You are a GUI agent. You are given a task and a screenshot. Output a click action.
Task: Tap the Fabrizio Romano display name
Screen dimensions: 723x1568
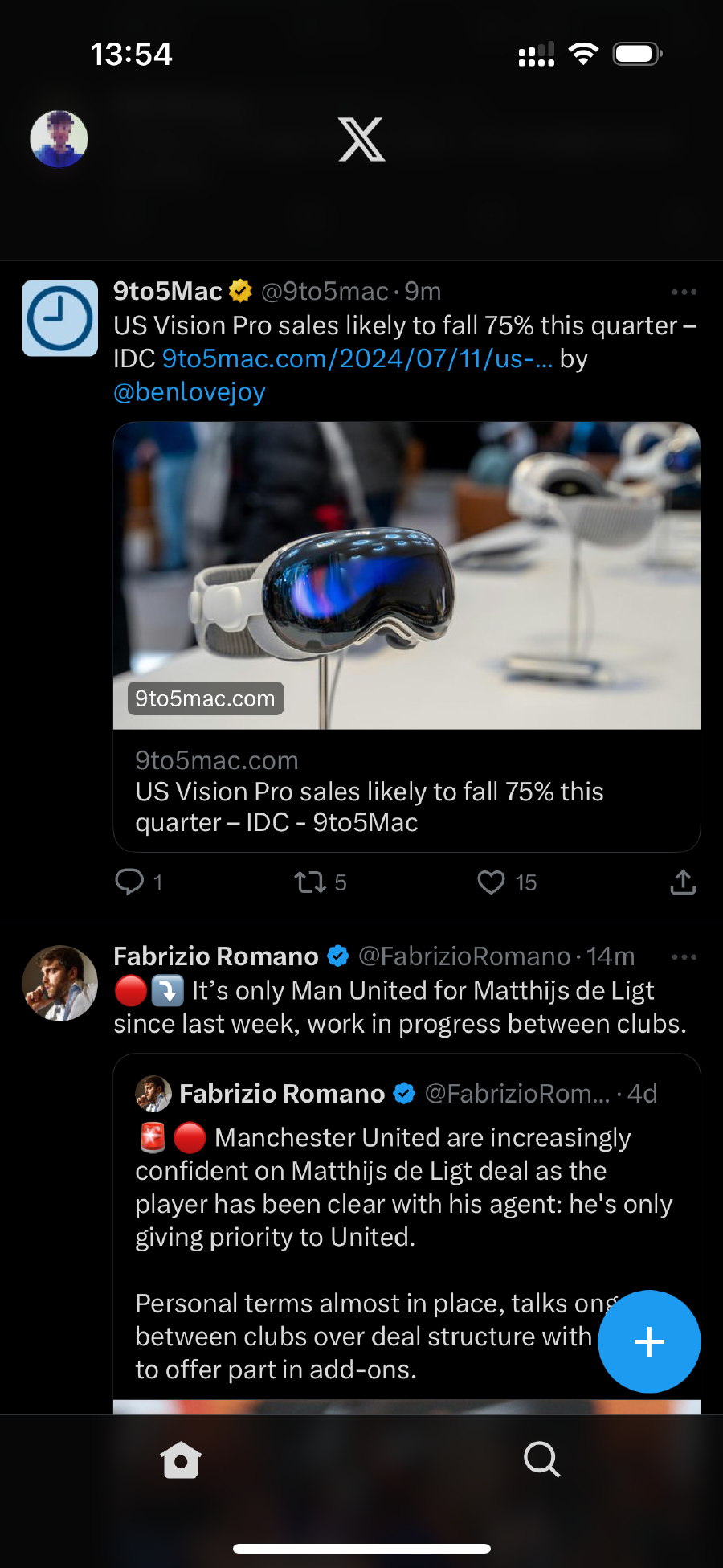pos(216,956)
